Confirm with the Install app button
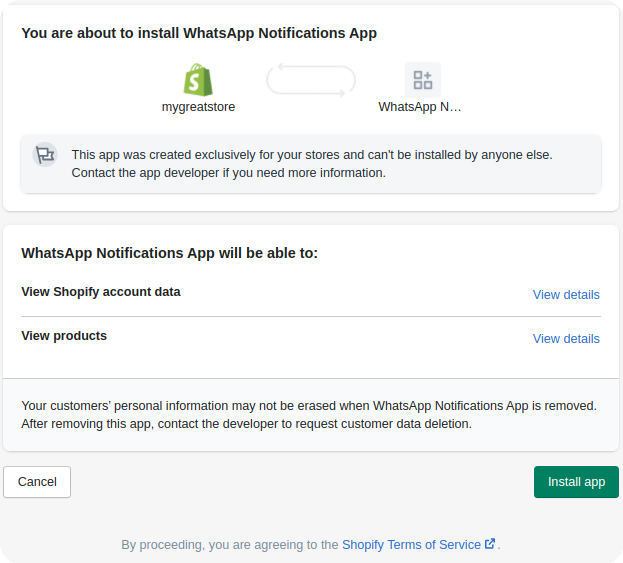The height and width of the screenshot is (563, 623). pyautogui.click(x=576, y=482)
